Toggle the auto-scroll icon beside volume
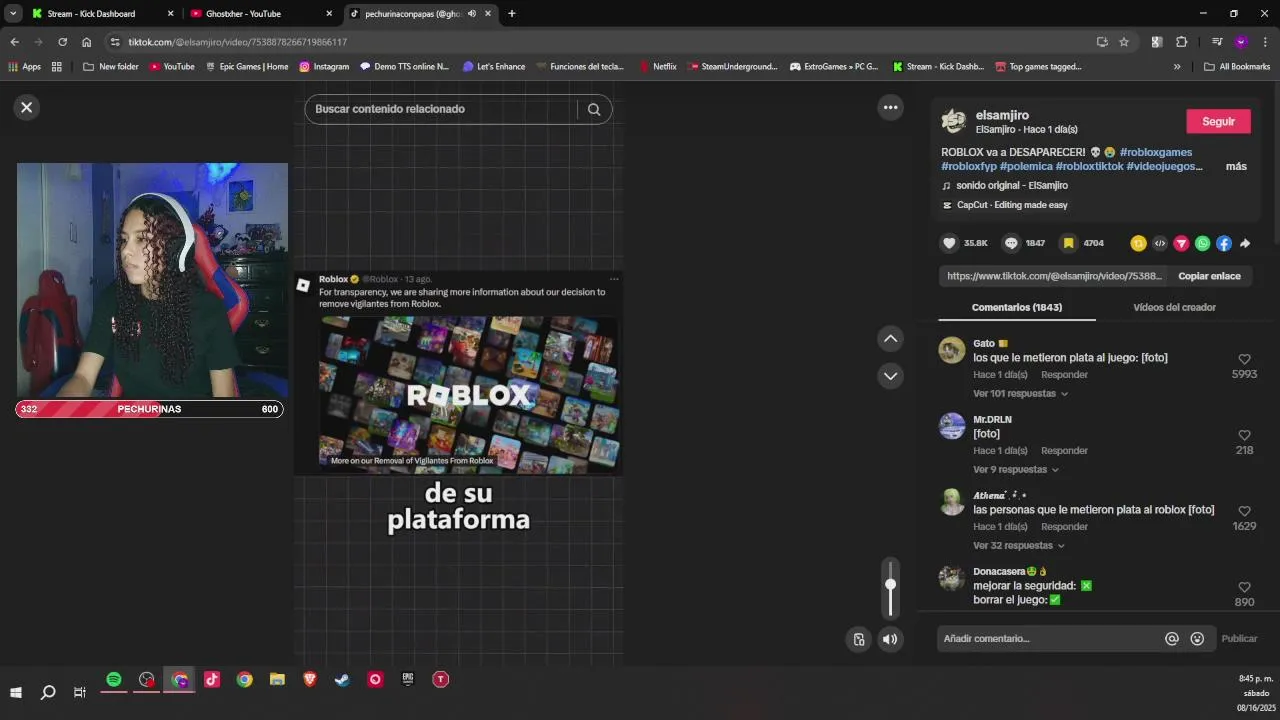This screenshot has height=720, width=1280. click(x=859, y=639)
